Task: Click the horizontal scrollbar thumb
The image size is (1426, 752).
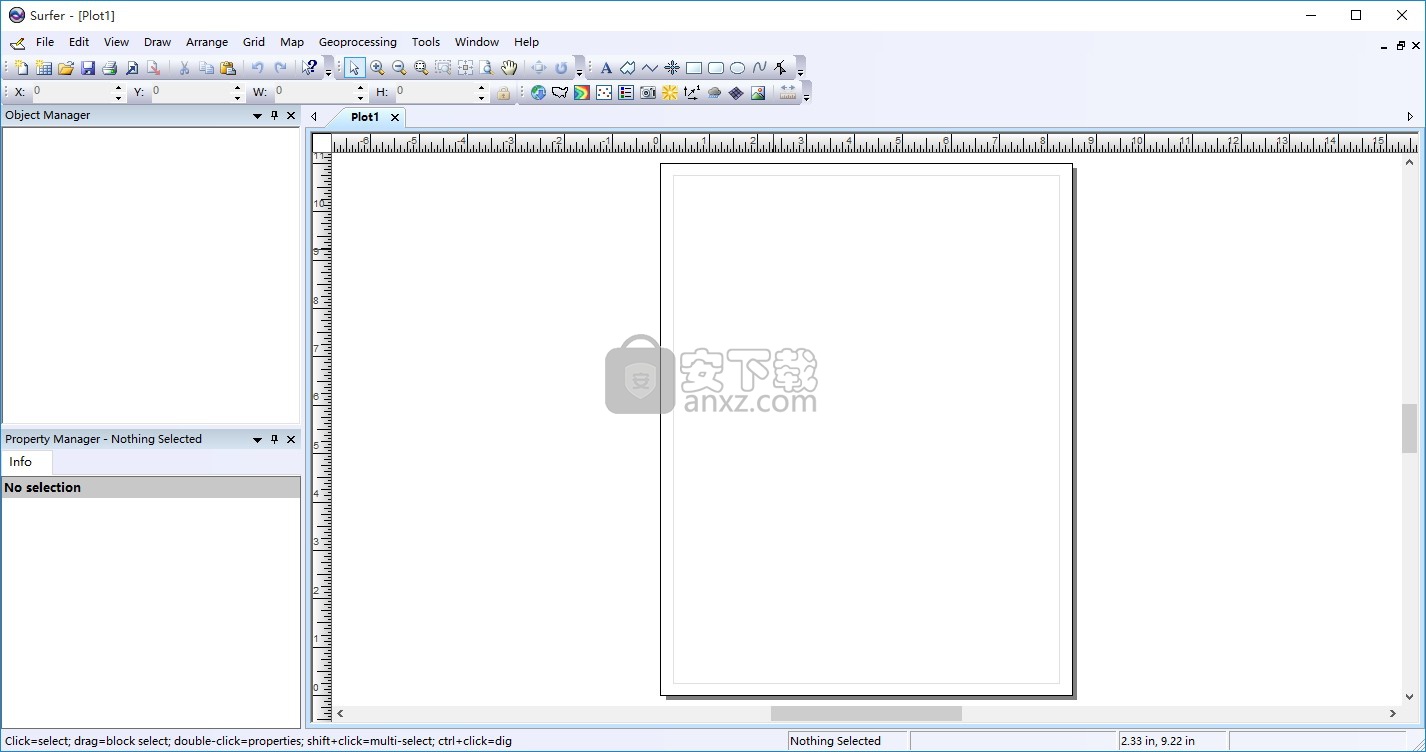Action: [x=866, y=713]
